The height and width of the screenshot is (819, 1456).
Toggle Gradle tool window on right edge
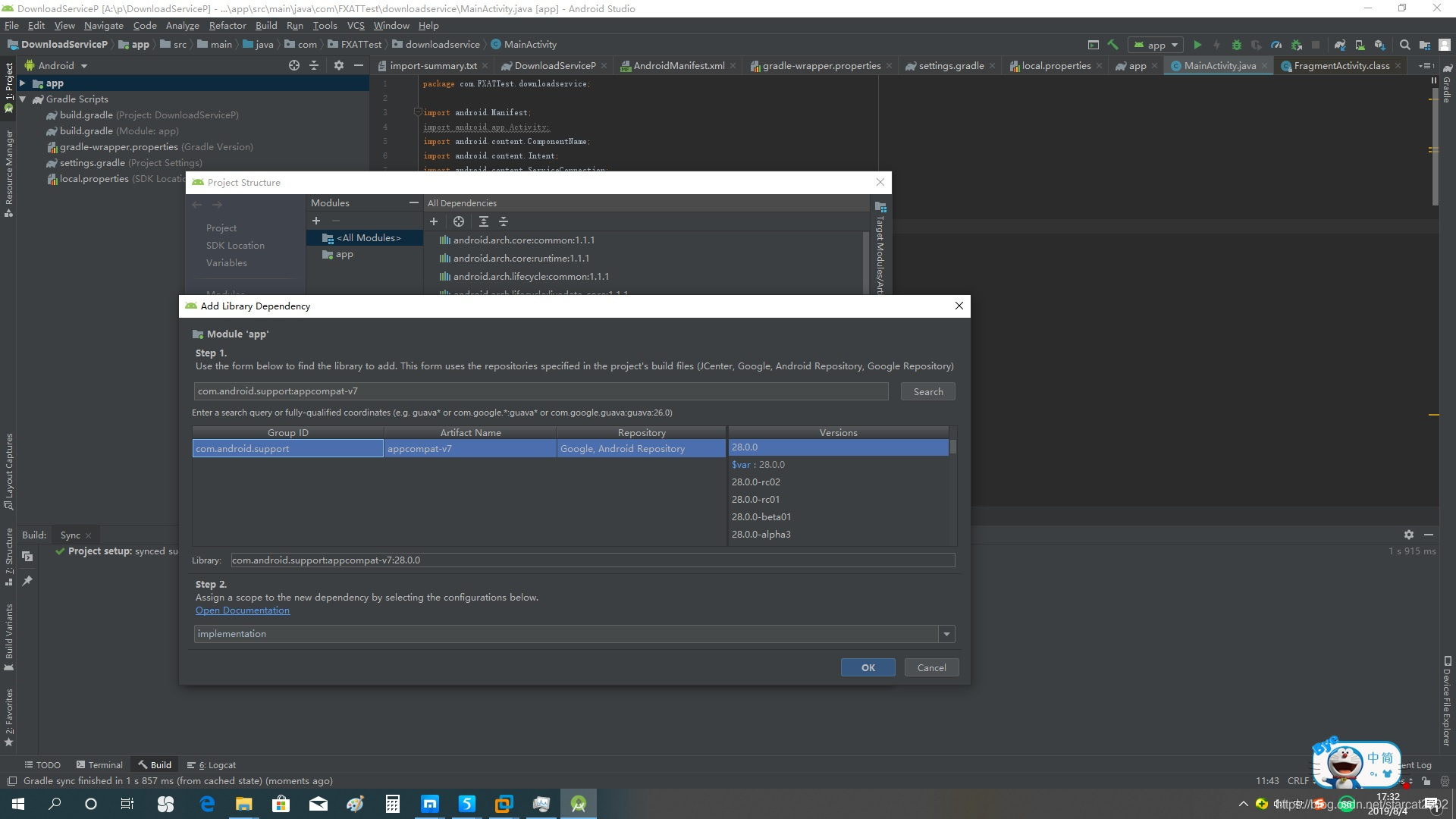1447,83
